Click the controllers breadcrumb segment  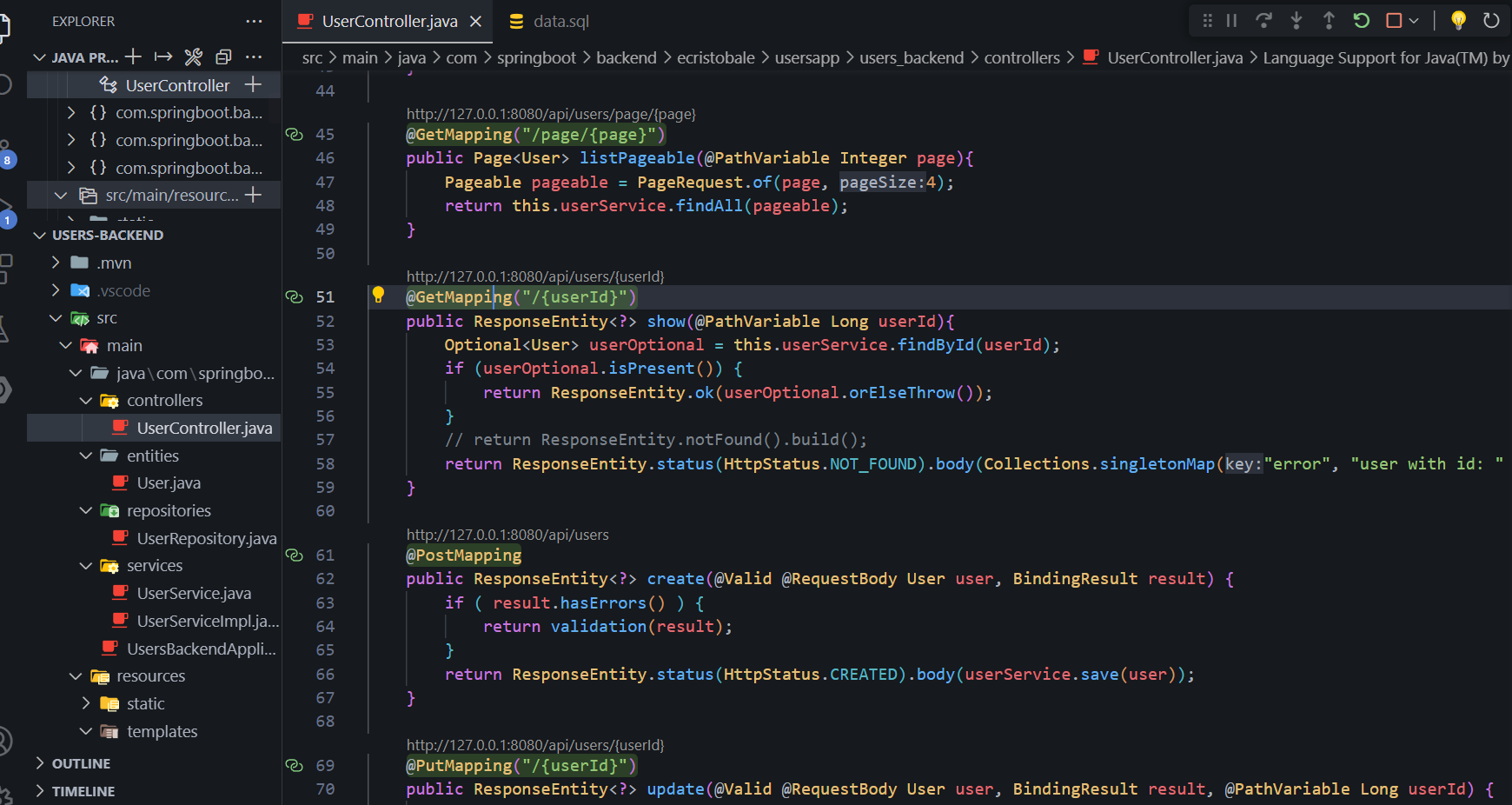tap(1021, 58)
